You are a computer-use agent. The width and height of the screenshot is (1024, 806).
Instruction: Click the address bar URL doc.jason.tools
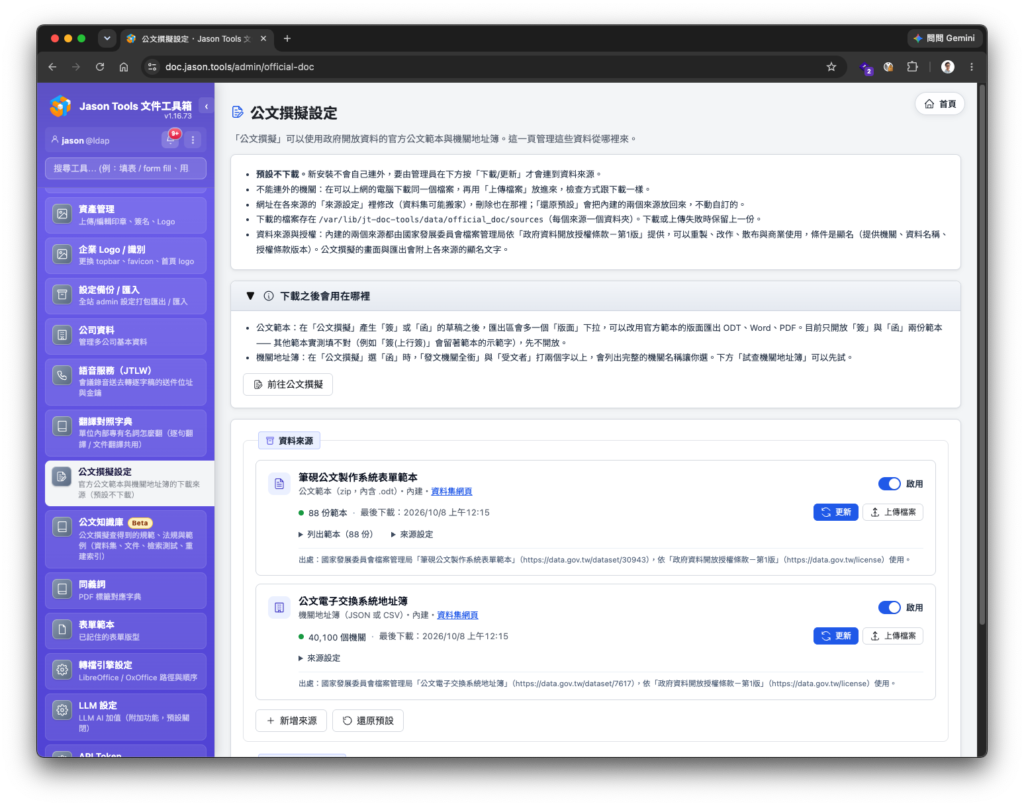(240, 67)
